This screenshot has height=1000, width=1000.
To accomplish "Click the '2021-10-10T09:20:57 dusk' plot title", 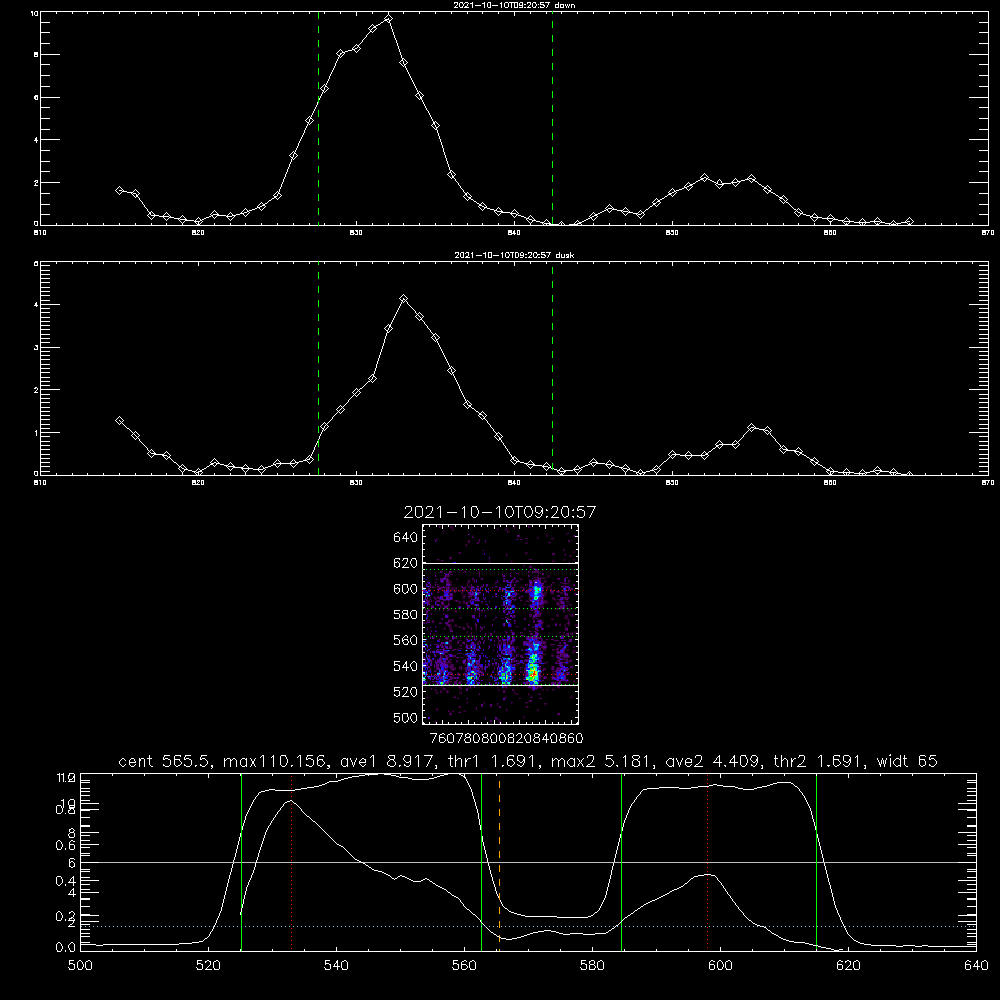I will pyautogui.click(x=514, y=255).
